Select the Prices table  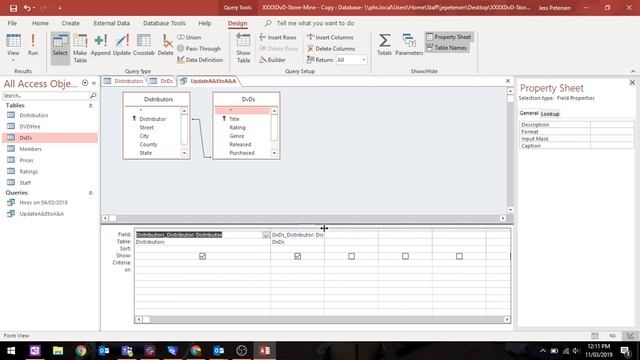click(x=27, y=160)
